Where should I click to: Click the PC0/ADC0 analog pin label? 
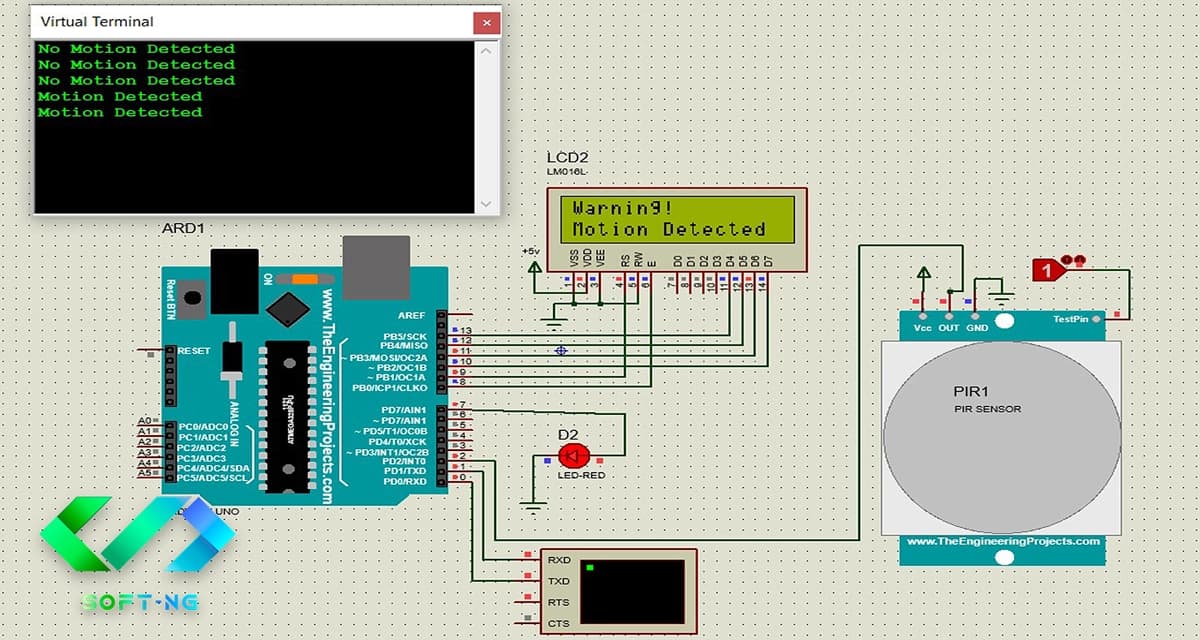pyautogui.click(x=201, y=426)
